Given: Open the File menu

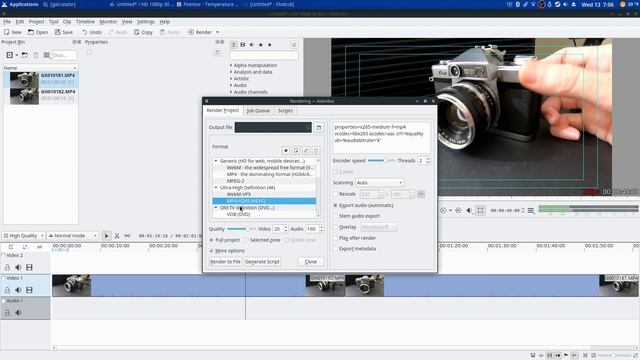Looking at the screenshot, I should 7,22.
